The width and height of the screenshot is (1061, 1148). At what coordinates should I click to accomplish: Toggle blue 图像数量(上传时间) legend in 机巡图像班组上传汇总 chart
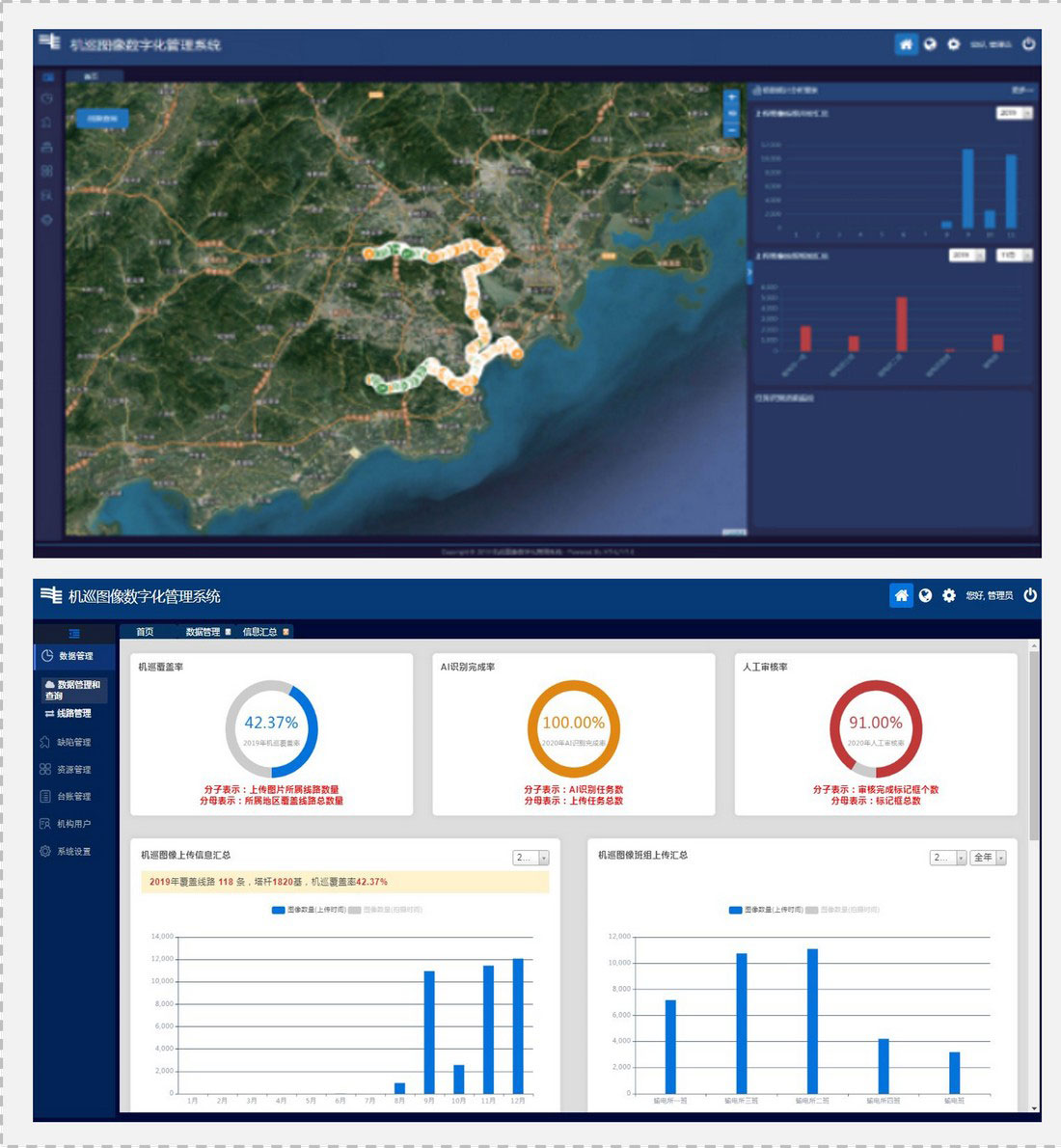tap(765, 910)
